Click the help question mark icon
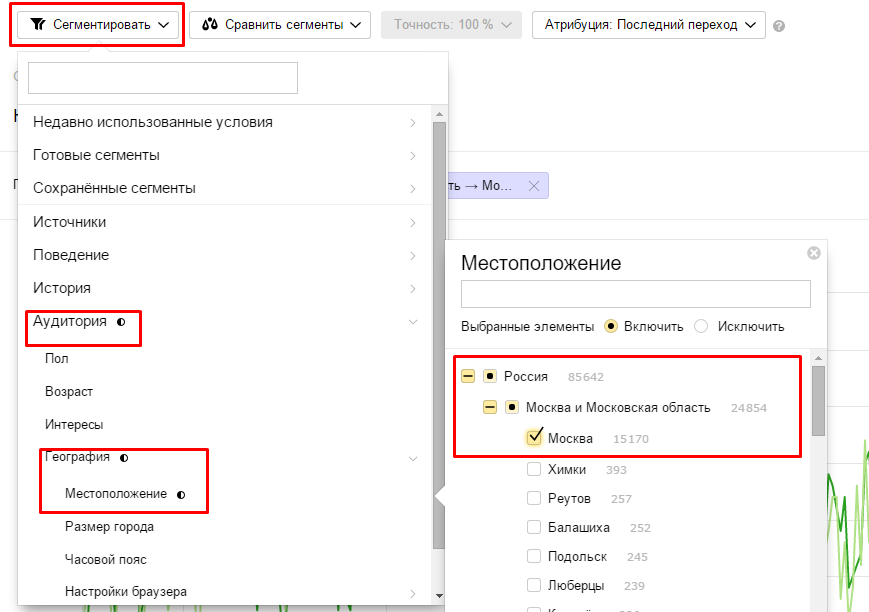869x612 pixels. tap(779, 26)
